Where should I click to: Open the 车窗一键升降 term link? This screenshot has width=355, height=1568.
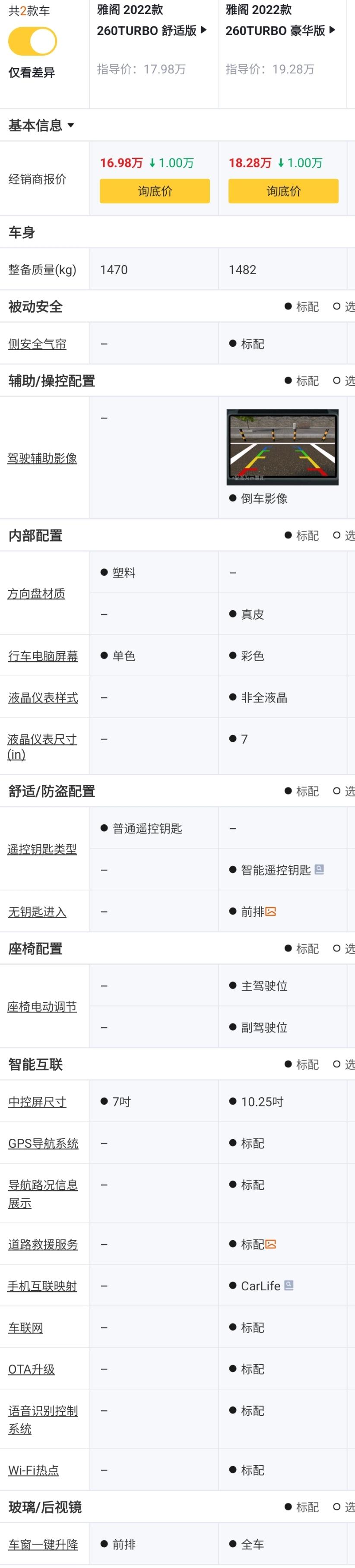click(43, 1544)
